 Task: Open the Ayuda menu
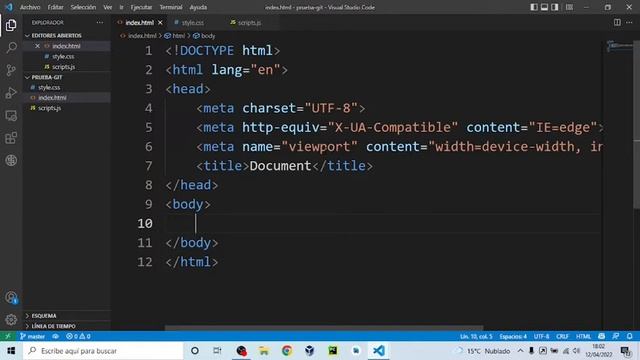point(198,7)
